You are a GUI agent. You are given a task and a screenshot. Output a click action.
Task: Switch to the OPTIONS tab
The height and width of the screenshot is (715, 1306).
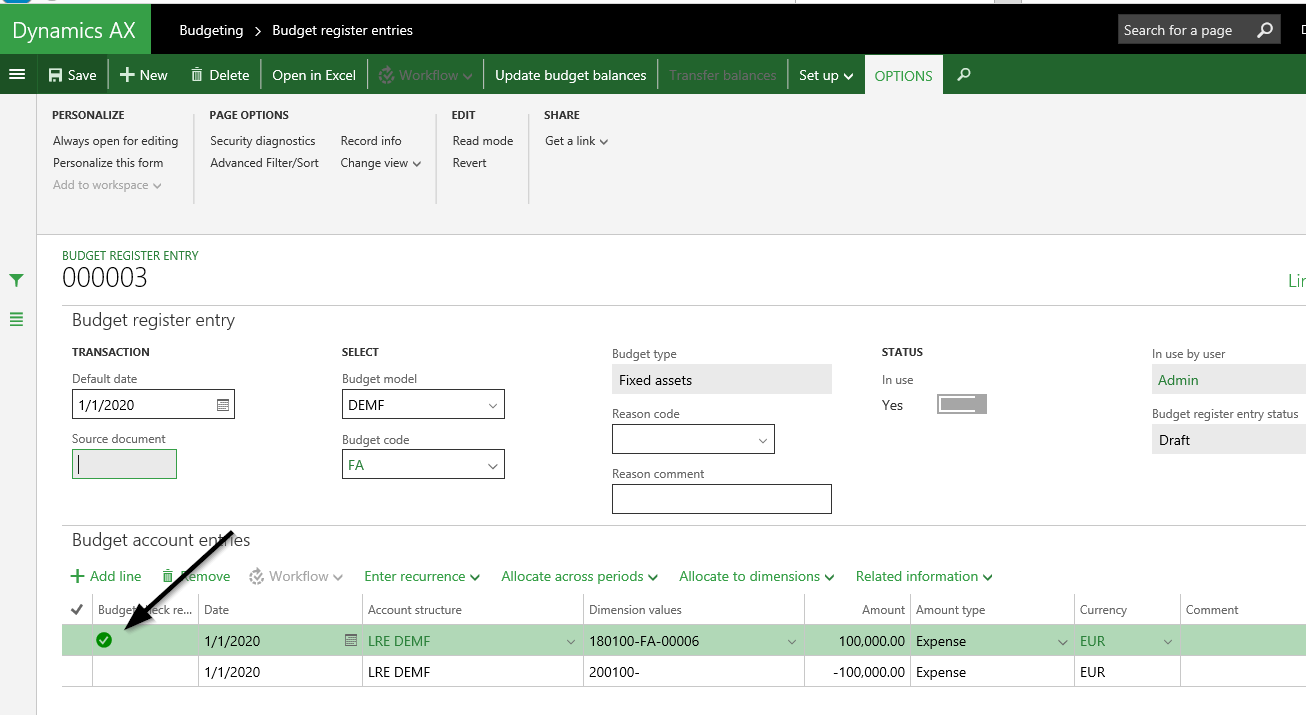903,76
